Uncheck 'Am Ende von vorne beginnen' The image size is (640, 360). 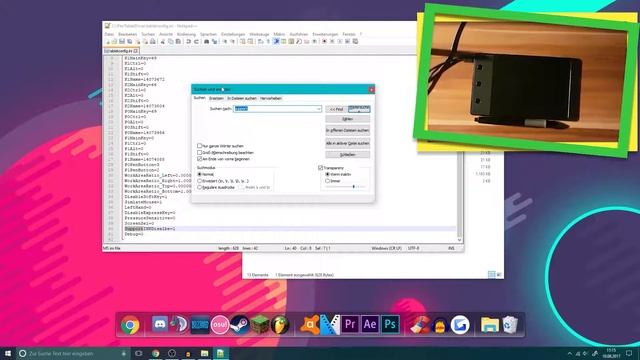tap(200, 159)
